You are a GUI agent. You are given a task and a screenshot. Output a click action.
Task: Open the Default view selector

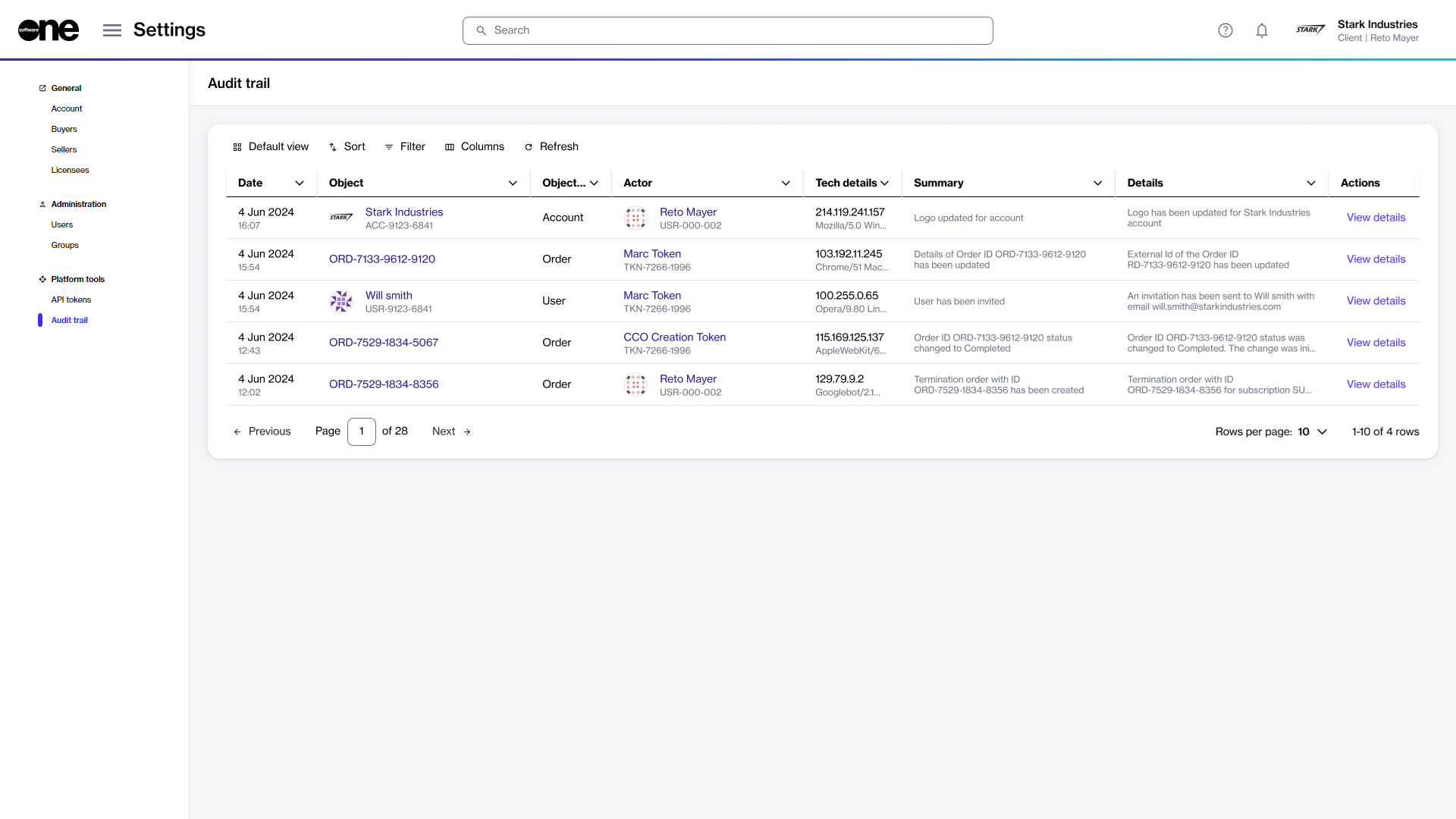(271, 147)
